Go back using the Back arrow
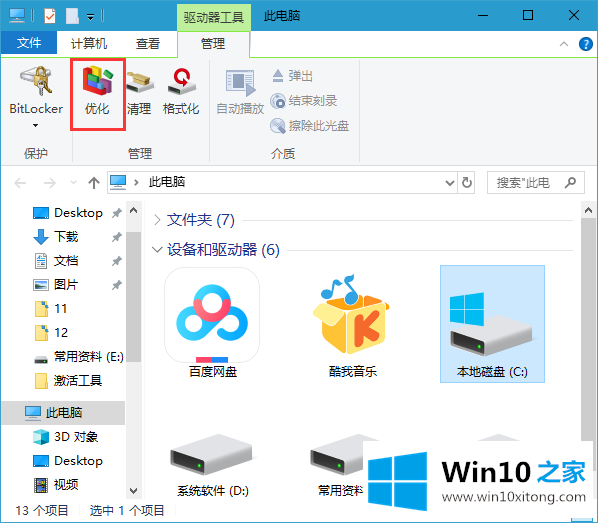 tap(20, 183)
